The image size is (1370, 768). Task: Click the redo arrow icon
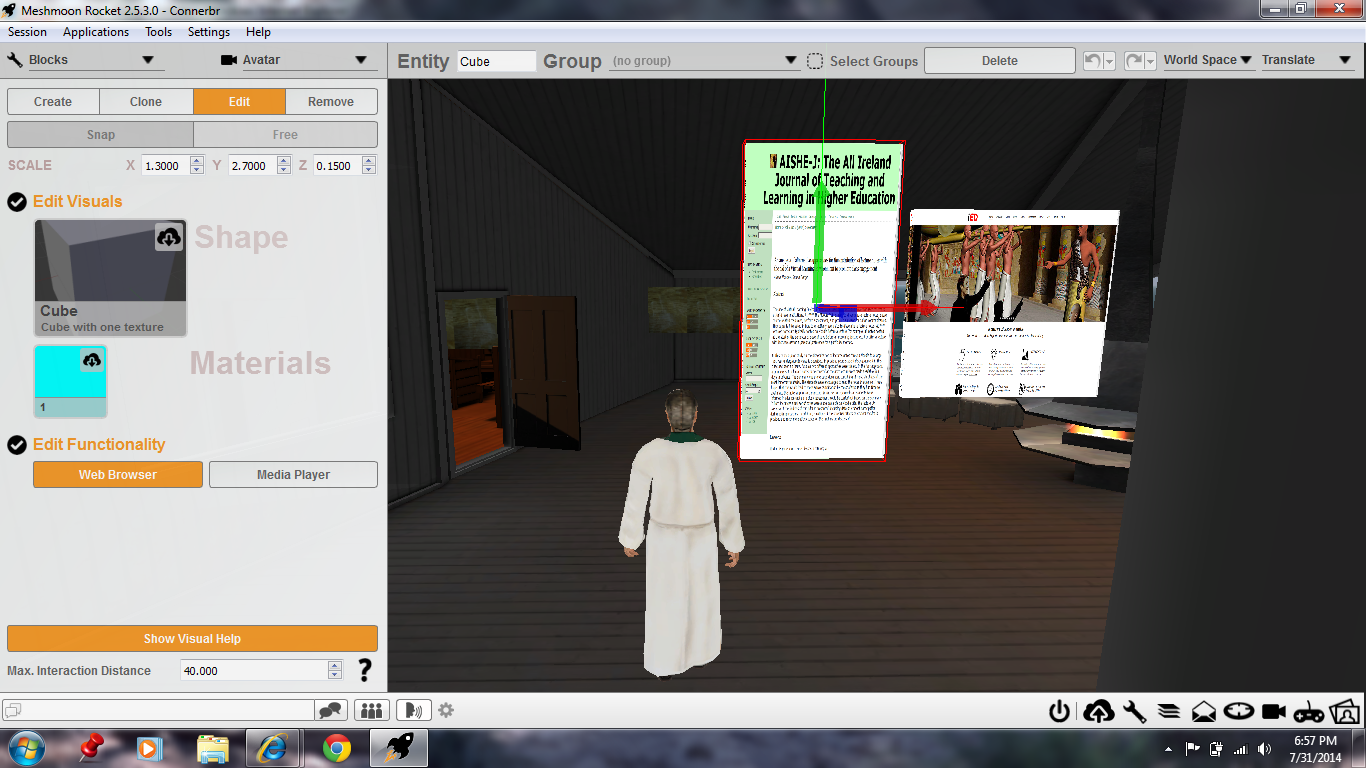(1134, 61)
